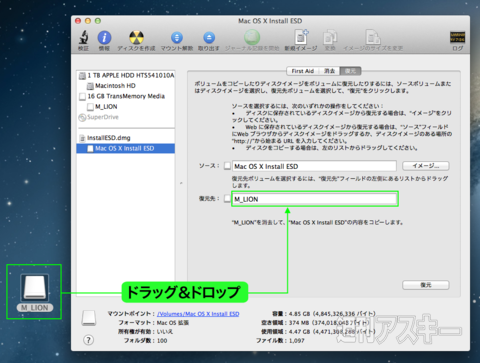The image size is (480, 363).
Task: Select InstallESD.dmg in sidebar
Action: 105,138
